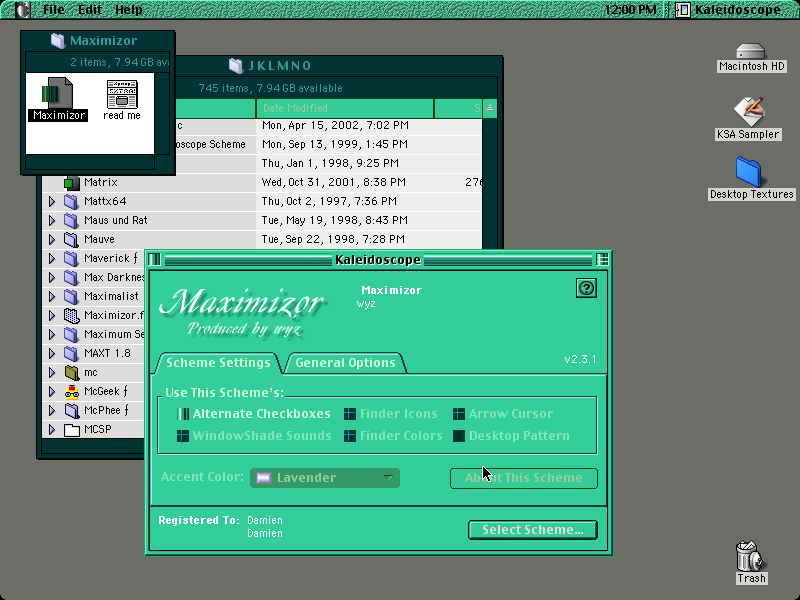The image size is (800, 600).
Task: Expand the Maverick ƒ folder triangle
Action: click(52, 258)
